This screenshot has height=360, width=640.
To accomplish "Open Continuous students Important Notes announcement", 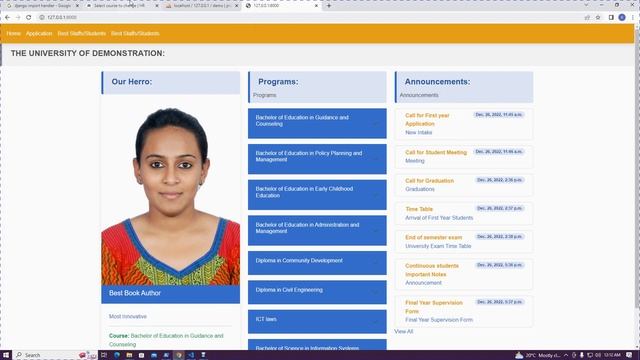I will (432, 270).
